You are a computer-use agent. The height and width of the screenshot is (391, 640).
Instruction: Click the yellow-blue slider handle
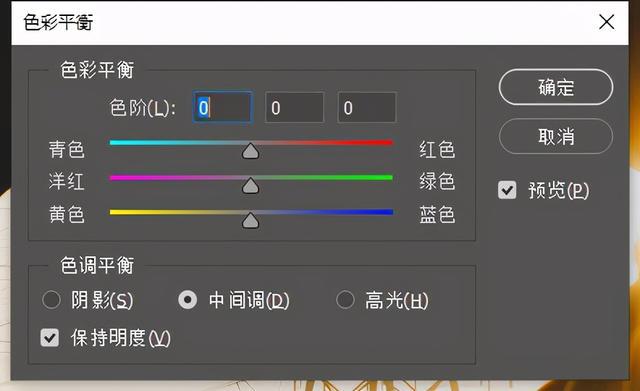point(250,220)
